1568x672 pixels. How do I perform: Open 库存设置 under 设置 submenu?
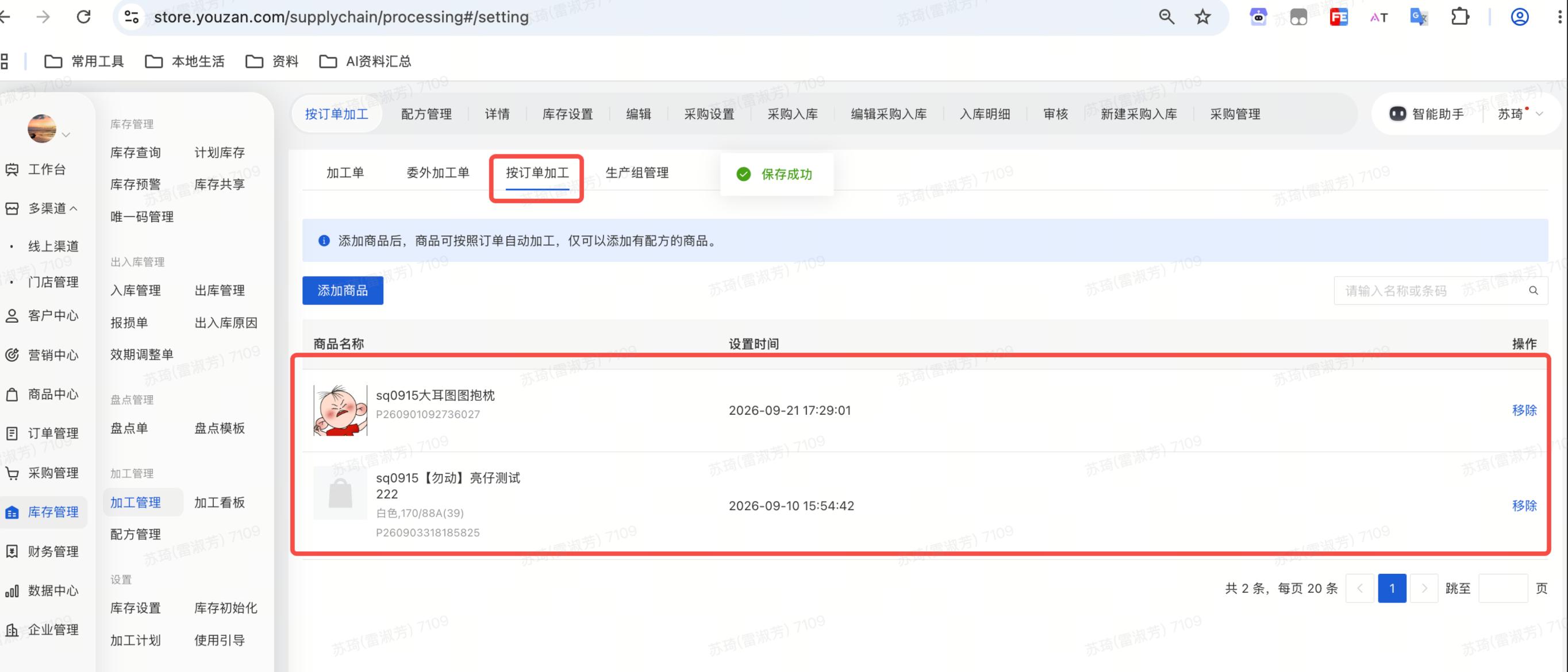[135, 608]
